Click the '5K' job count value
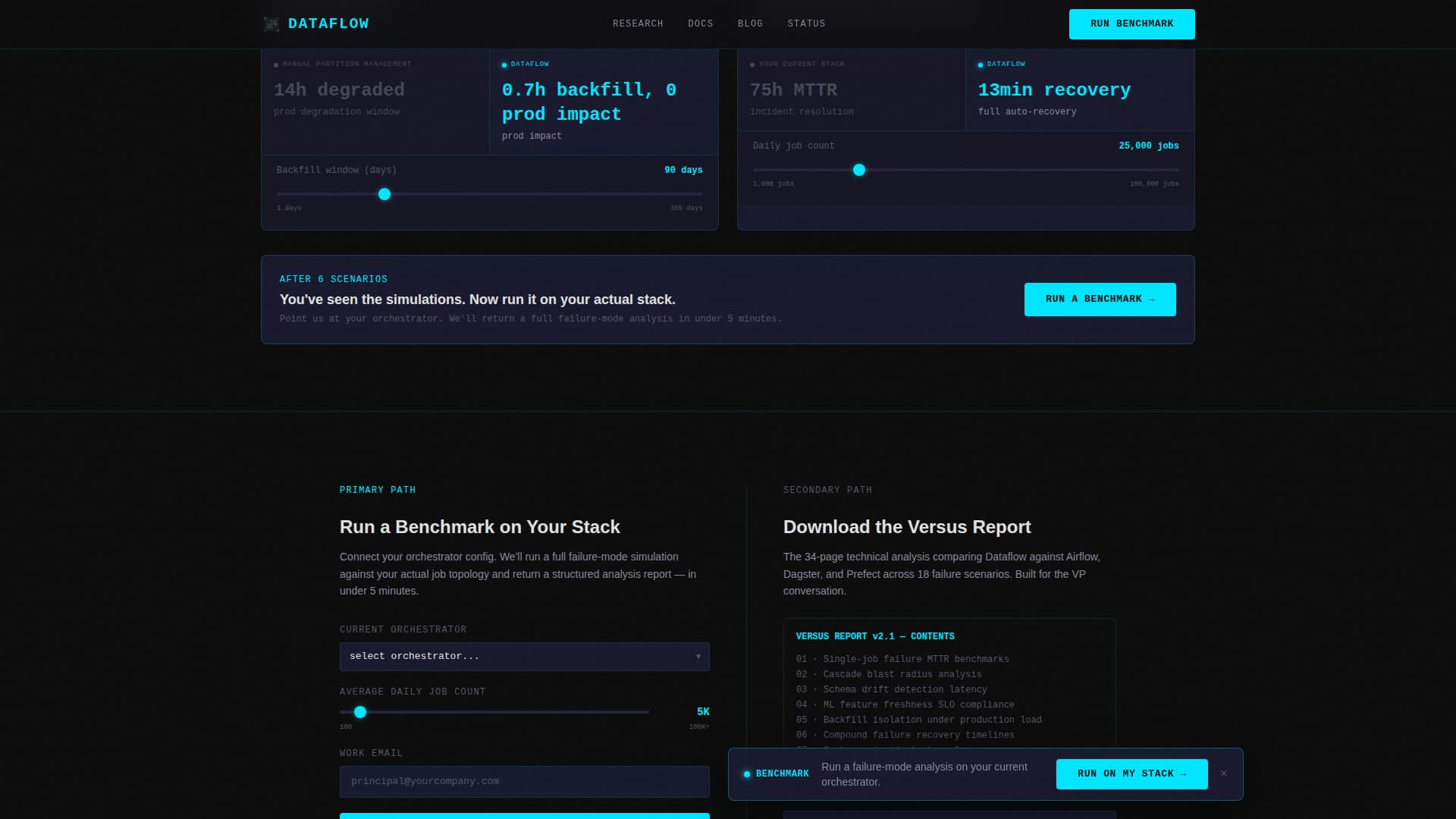 703,712
